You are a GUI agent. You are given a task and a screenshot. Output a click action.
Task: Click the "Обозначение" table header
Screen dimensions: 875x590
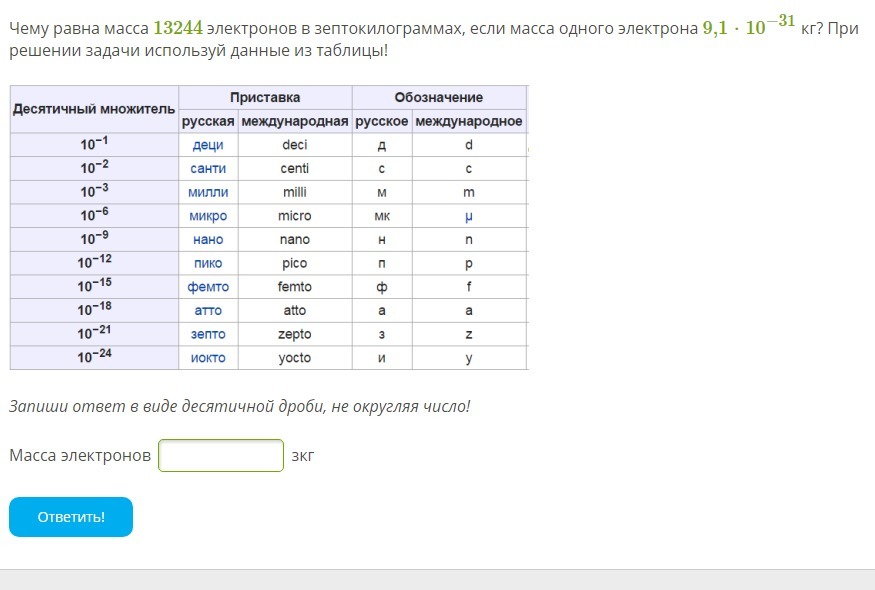click(438, 98)
